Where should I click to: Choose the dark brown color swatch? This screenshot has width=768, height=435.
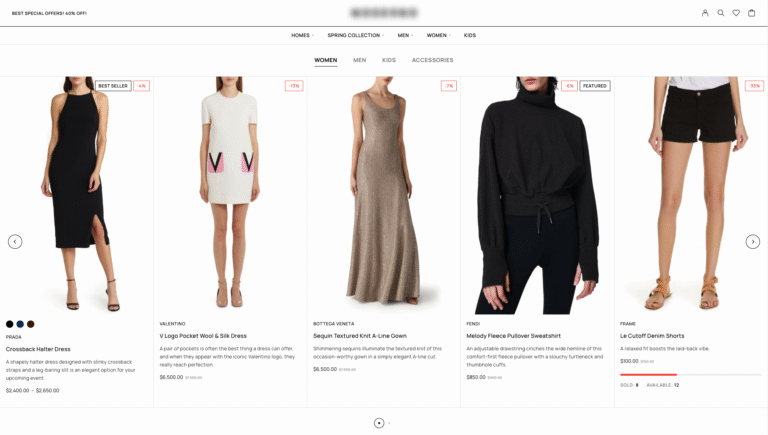tap(30, 324)
